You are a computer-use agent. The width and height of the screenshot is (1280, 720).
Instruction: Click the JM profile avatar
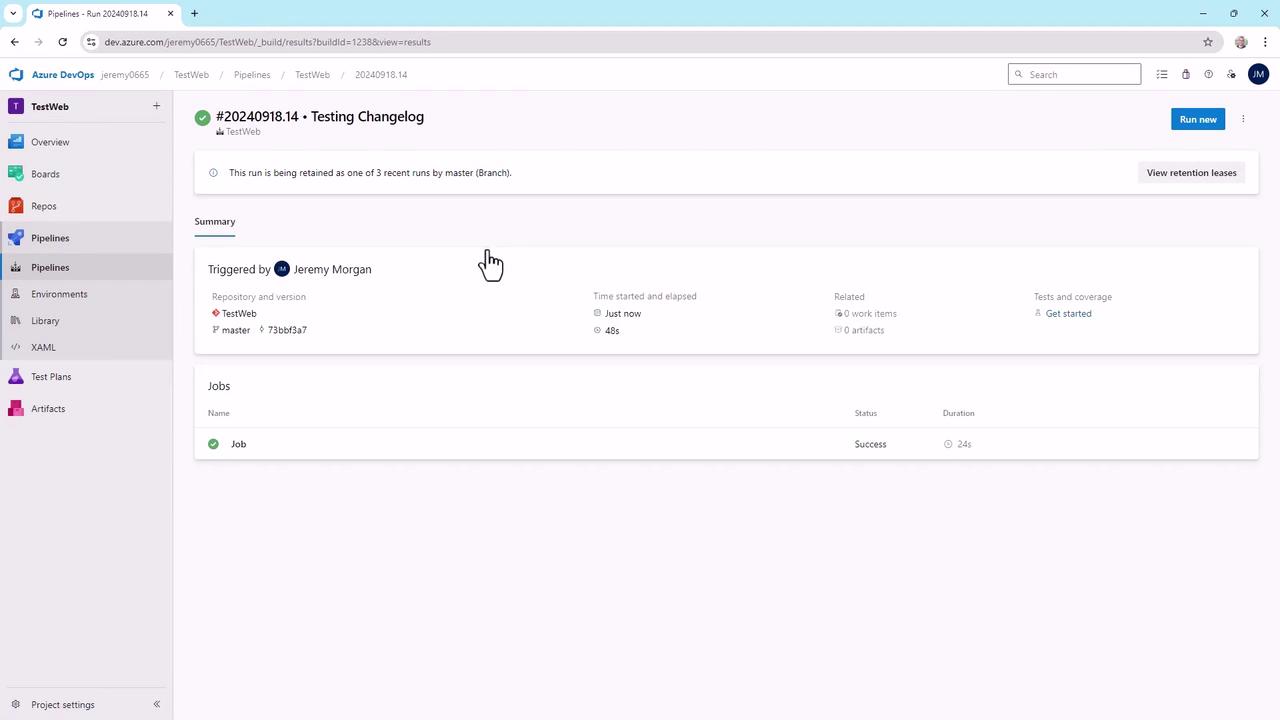coord(1258,74)
